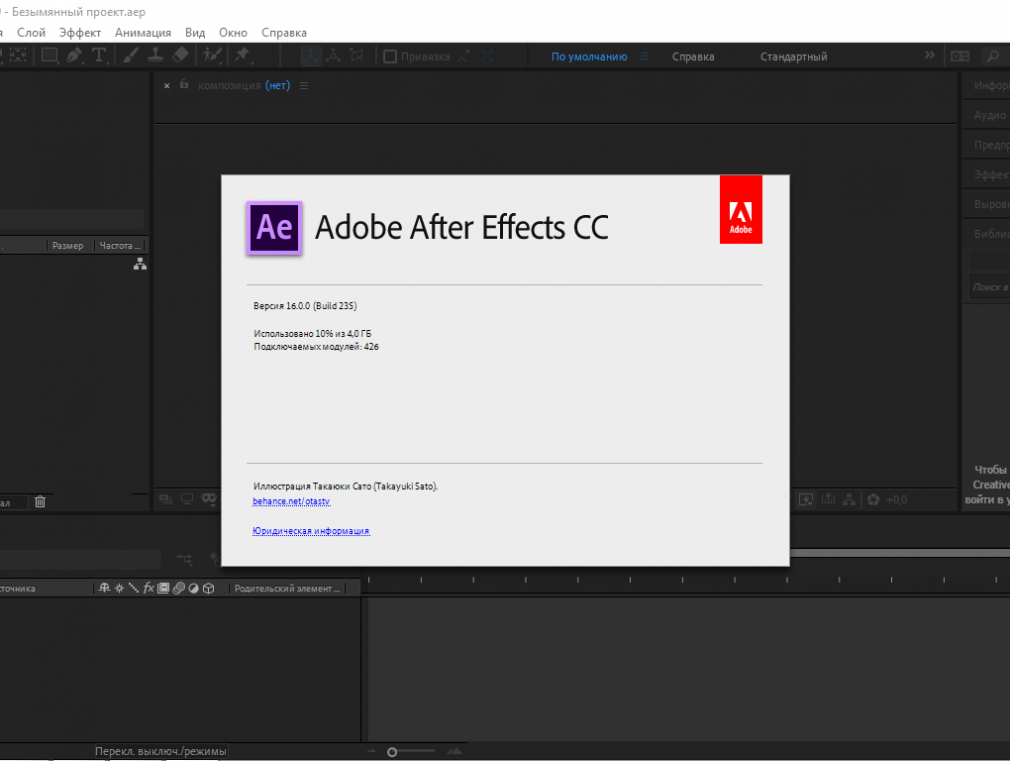Click the timeline layer search field
Image resolution: width=1010 pixels, height=761 pixels.
(x=81, y=559)
